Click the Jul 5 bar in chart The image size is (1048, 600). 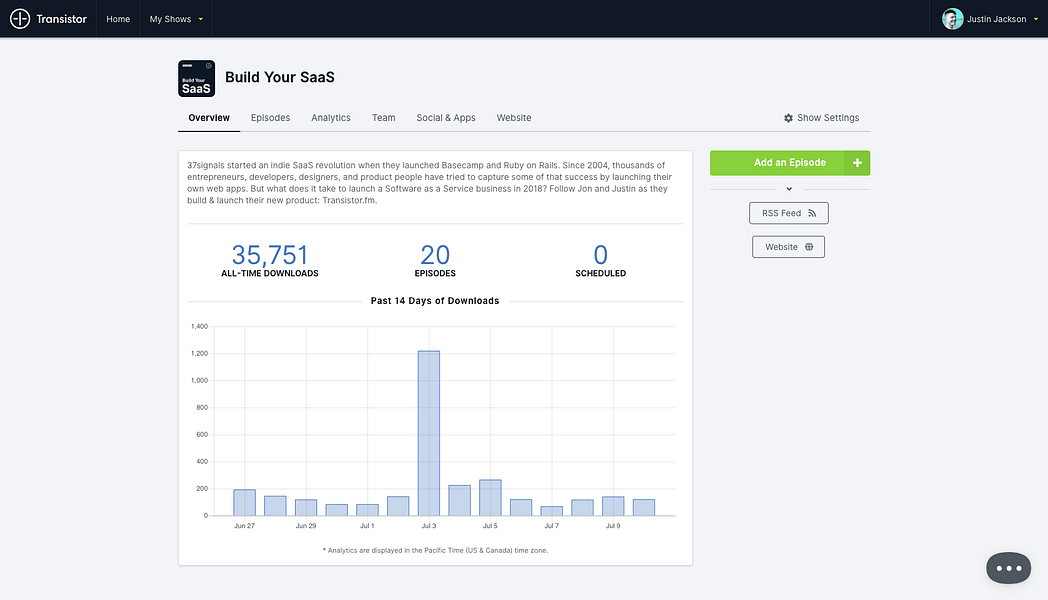(x=491, y=498)
